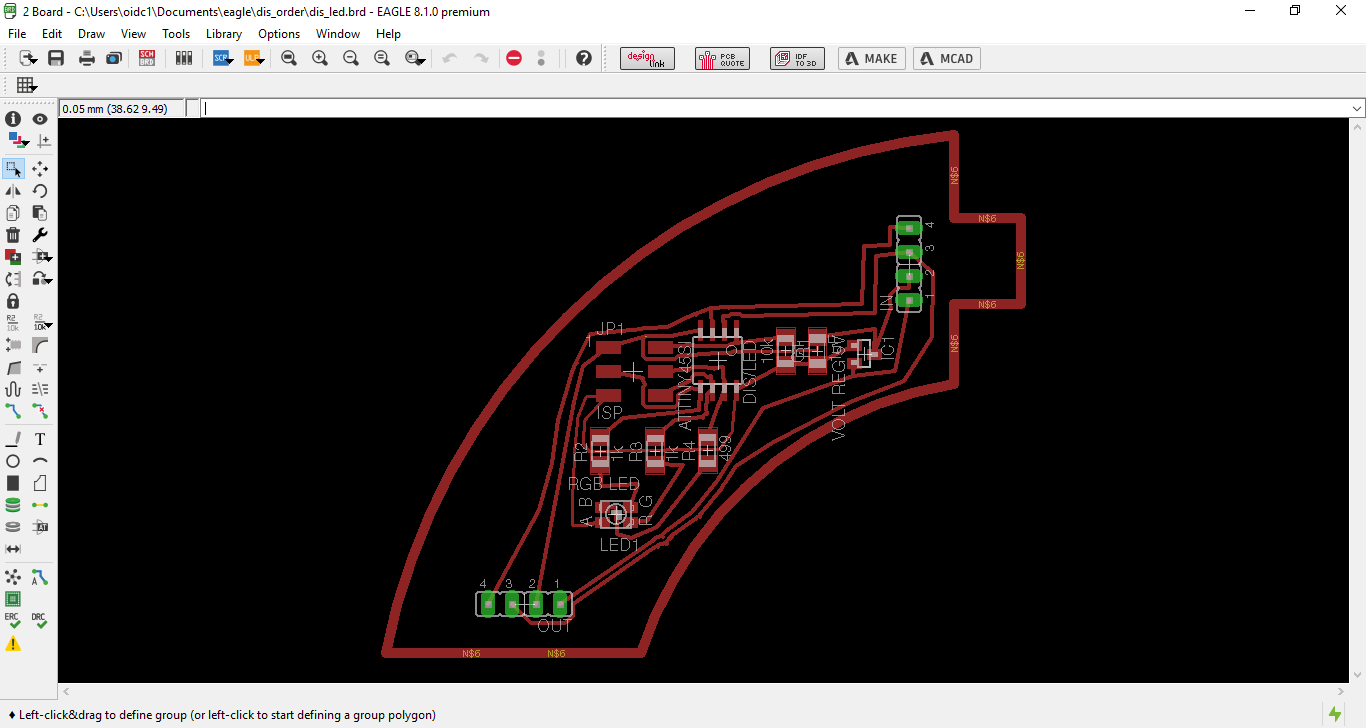
Task: Select the Rotate tool
Action: [x=40, y=191]
